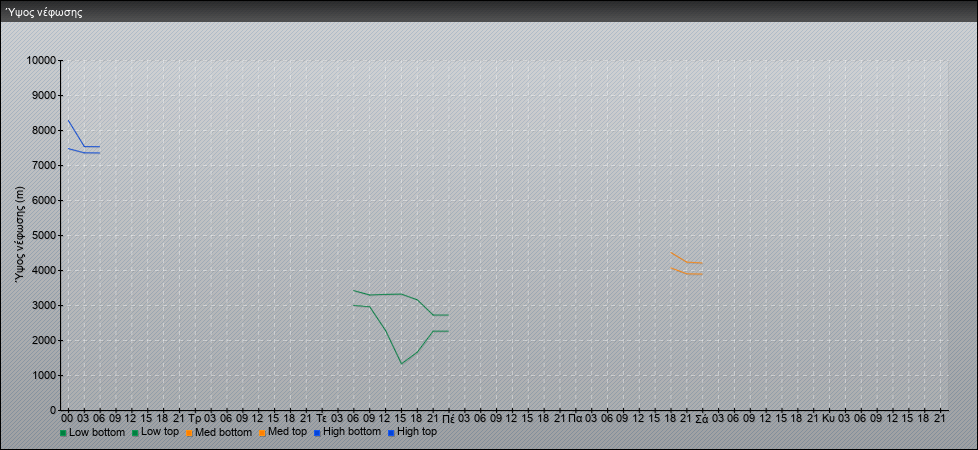Toggle the Med top series label
Viewport: 978px width, 450px height.
click(x=287, y=432)
